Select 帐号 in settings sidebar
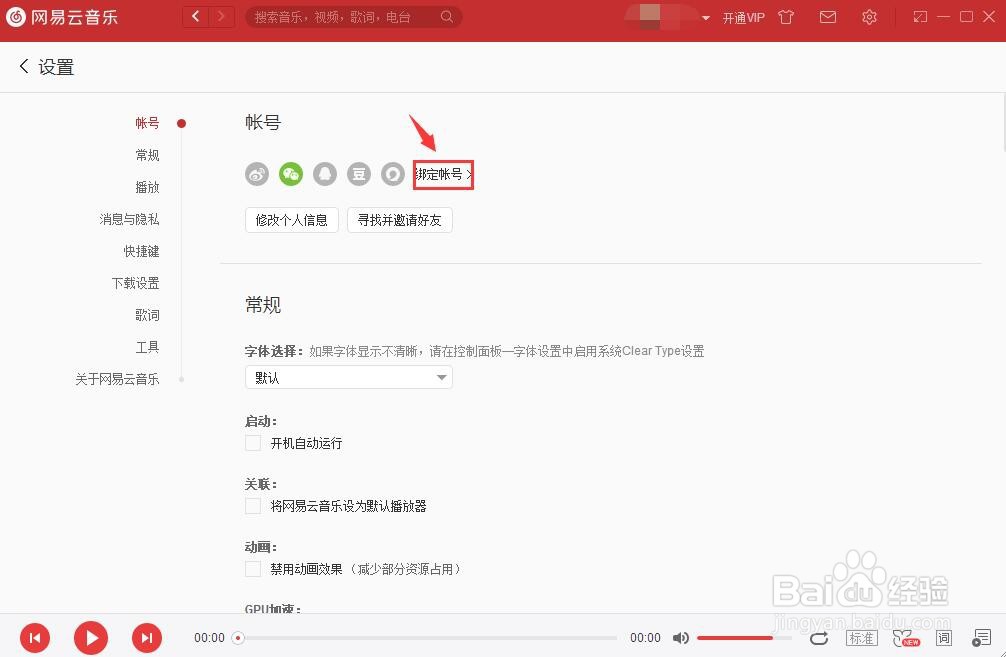 pos(147,123)
